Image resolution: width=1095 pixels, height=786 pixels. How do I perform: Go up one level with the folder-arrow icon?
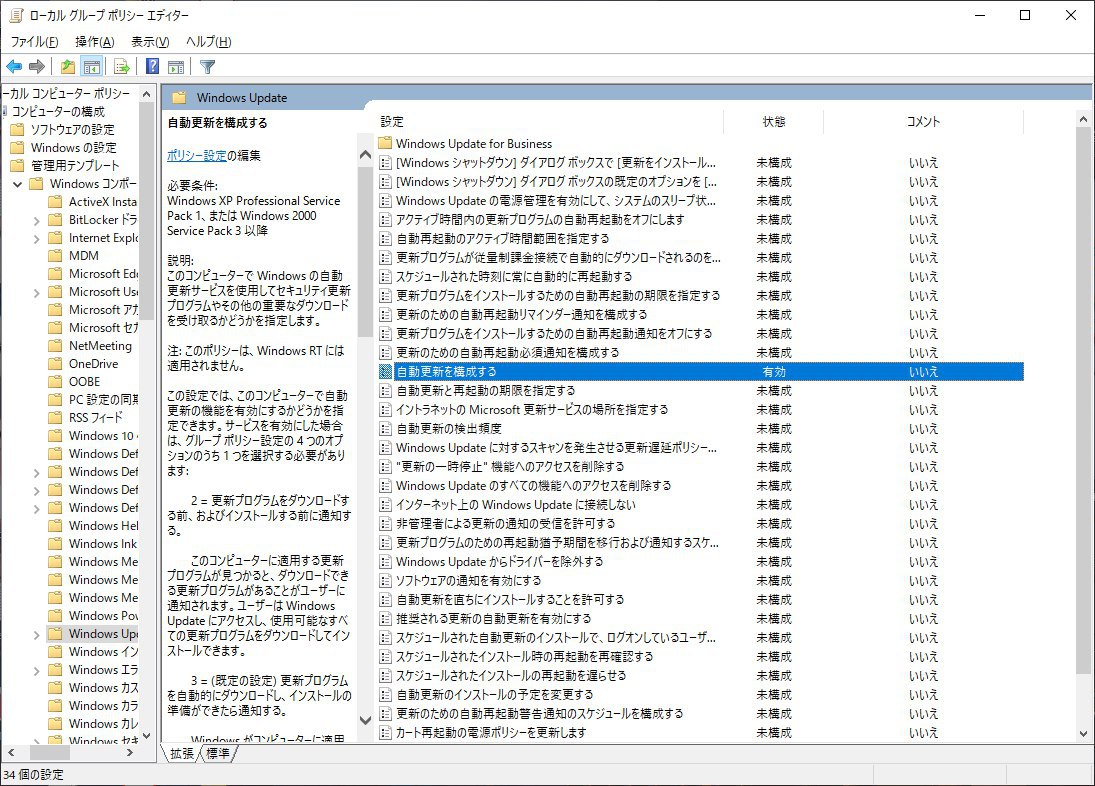[x=68, y=67]
